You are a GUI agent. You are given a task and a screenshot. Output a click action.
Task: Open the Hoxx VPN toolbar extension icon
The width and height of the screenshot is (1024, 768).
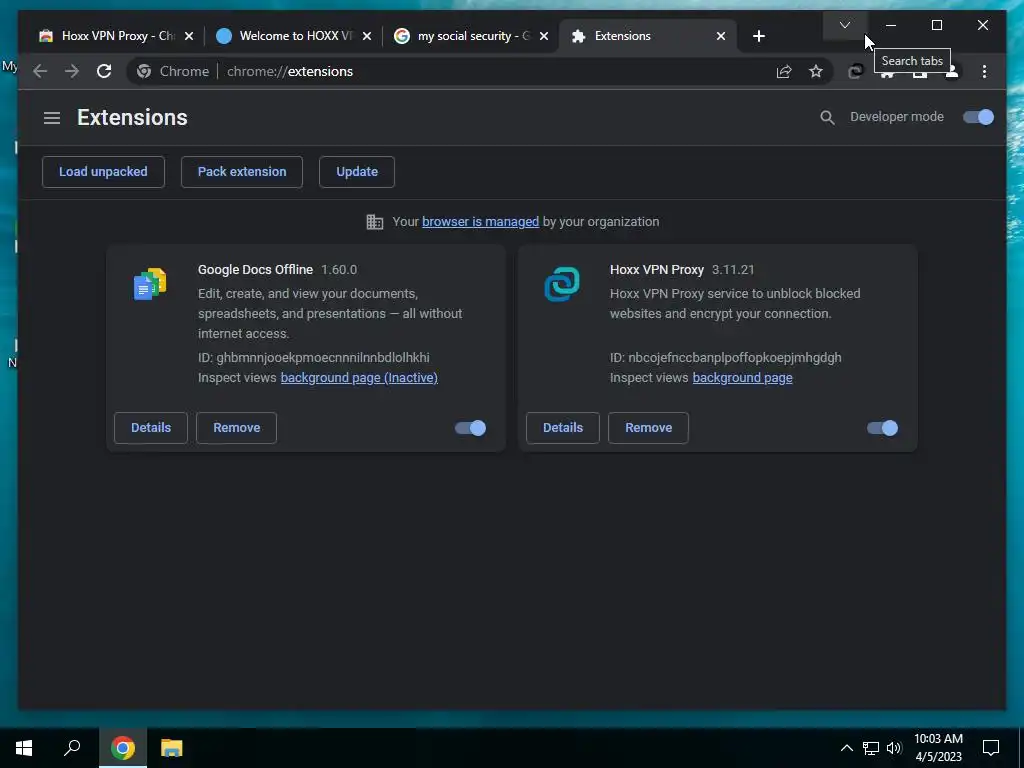coord(855,72)
